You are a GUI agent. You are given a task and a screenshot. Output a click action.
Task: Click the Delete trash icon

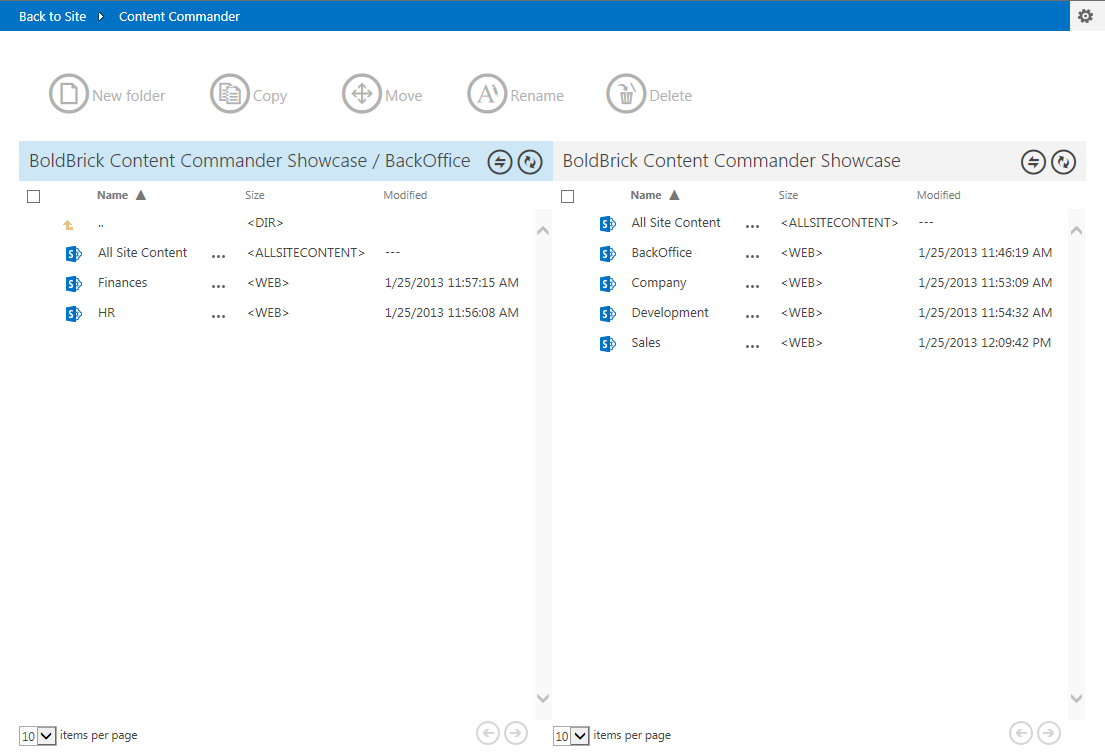coord(626,94)
